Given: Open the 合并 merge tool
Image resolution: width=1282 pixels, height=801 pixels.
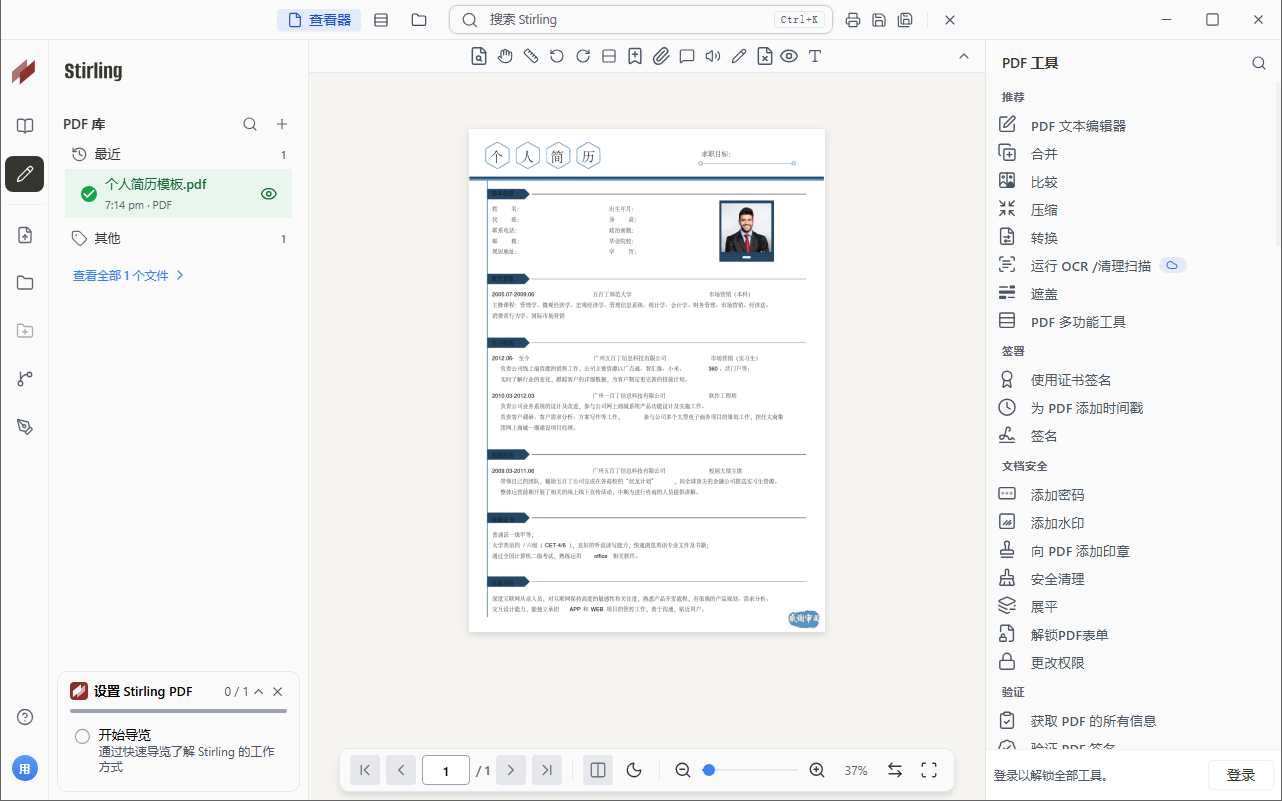Looking at the screenshot, I should click(1044, 154).
